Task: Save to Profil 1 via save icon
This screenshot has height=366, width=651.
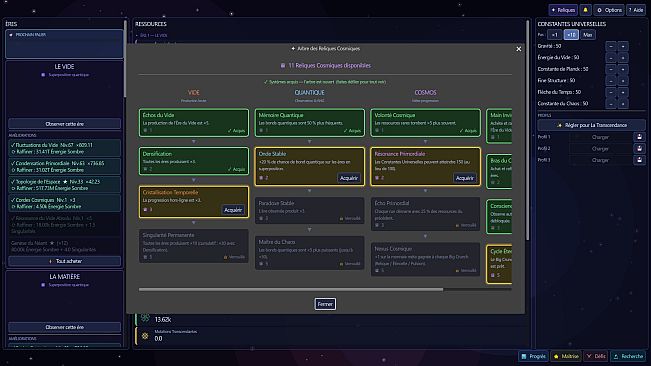Action: 639,137
